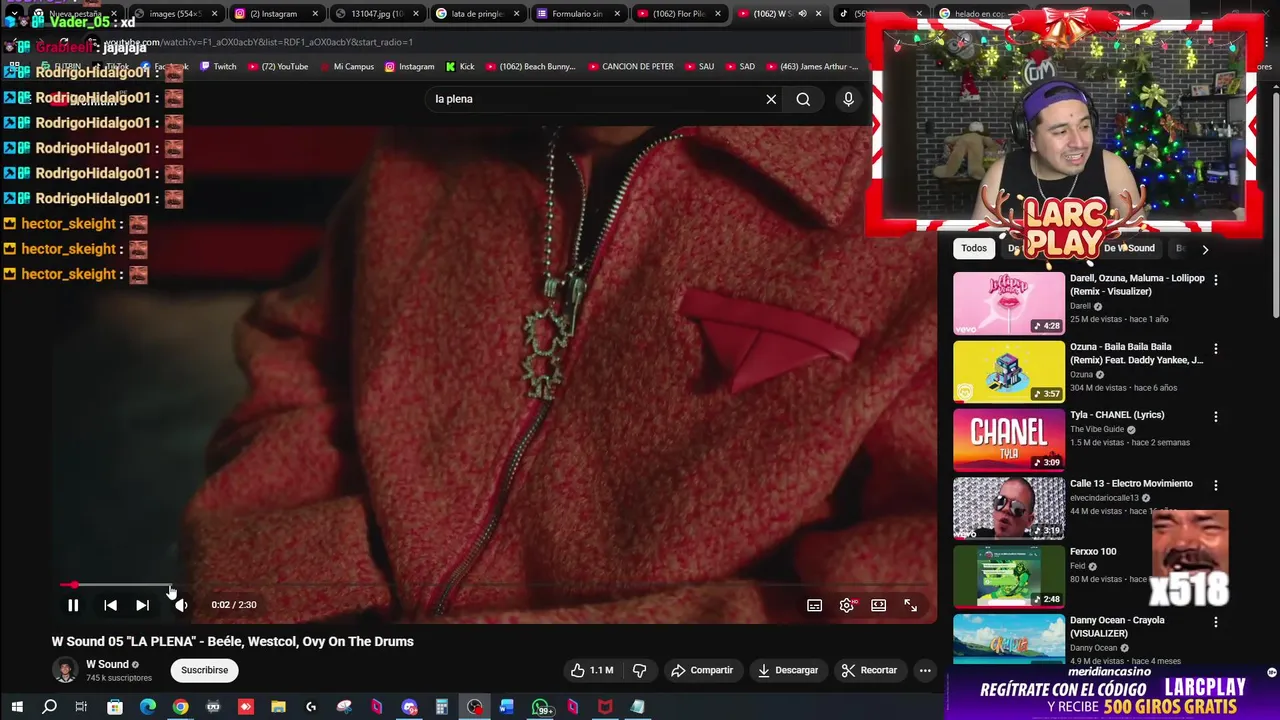
Task: Close the 131047.jpg browser tab
Action: [414, 14]
